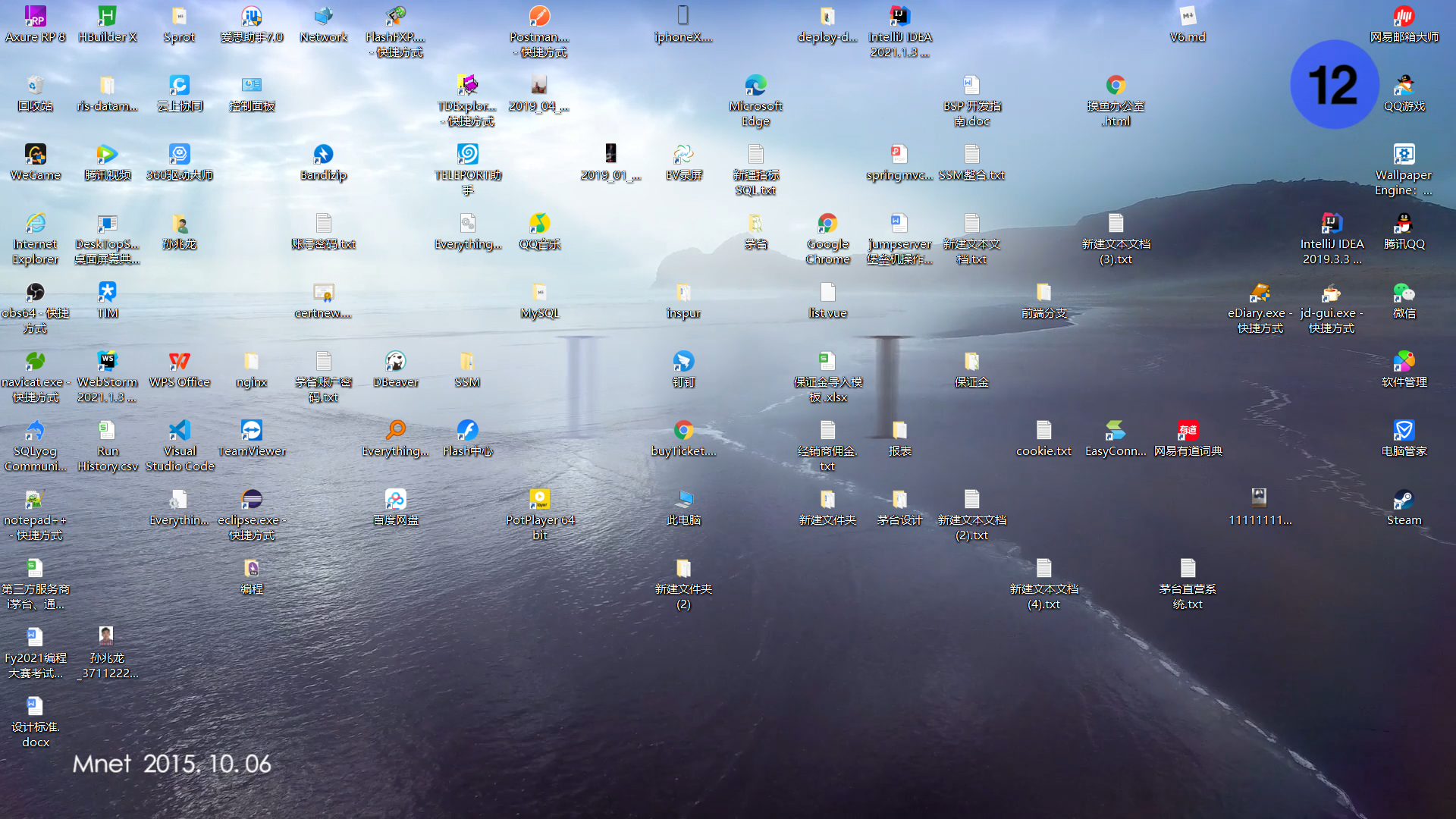Open the 腾讯视频 icon
Viewport: 1456px width, 819px height.
pyautogui.click(x=108, y=163)
